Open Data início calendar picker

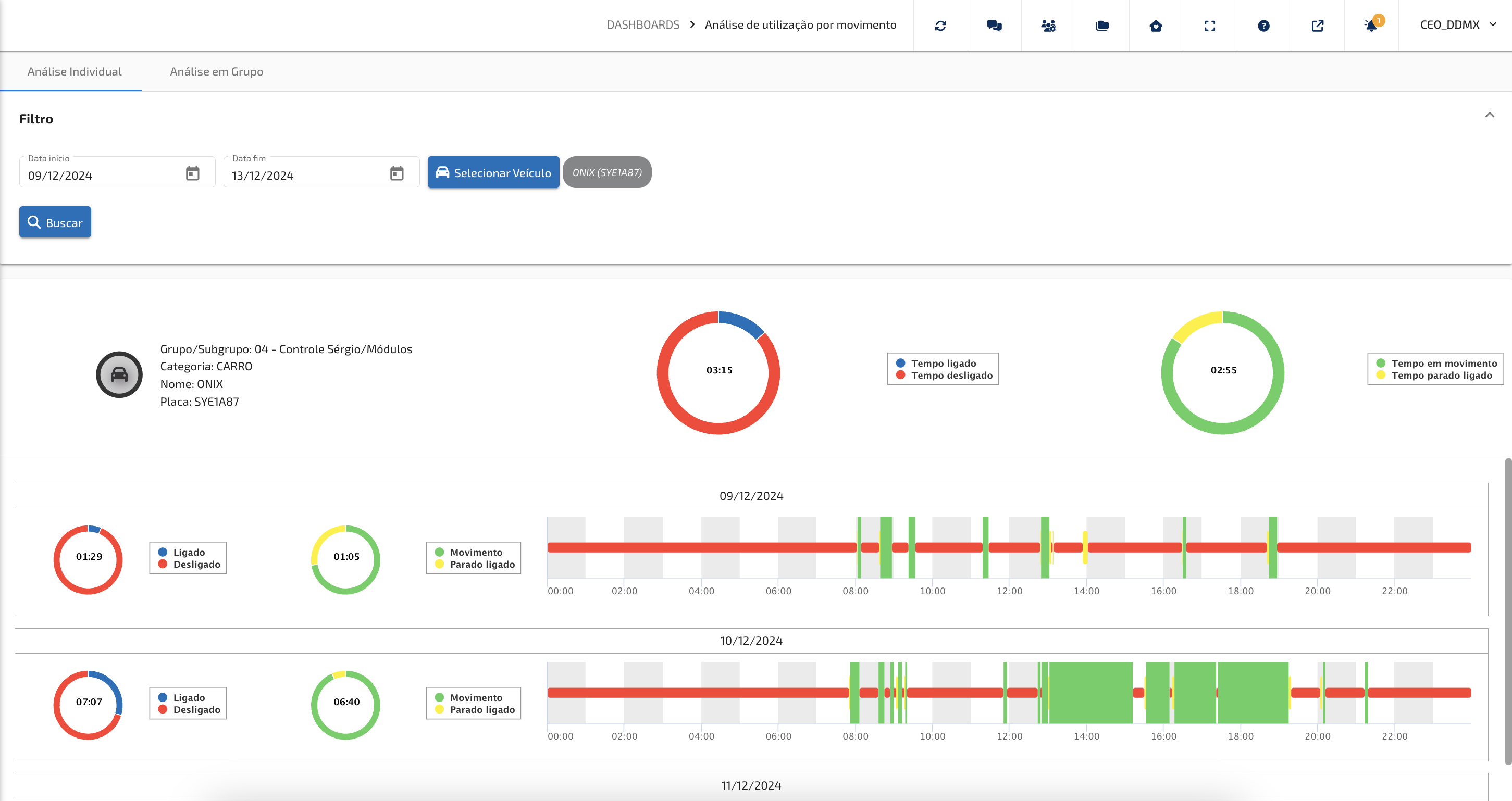click(193, 174)
